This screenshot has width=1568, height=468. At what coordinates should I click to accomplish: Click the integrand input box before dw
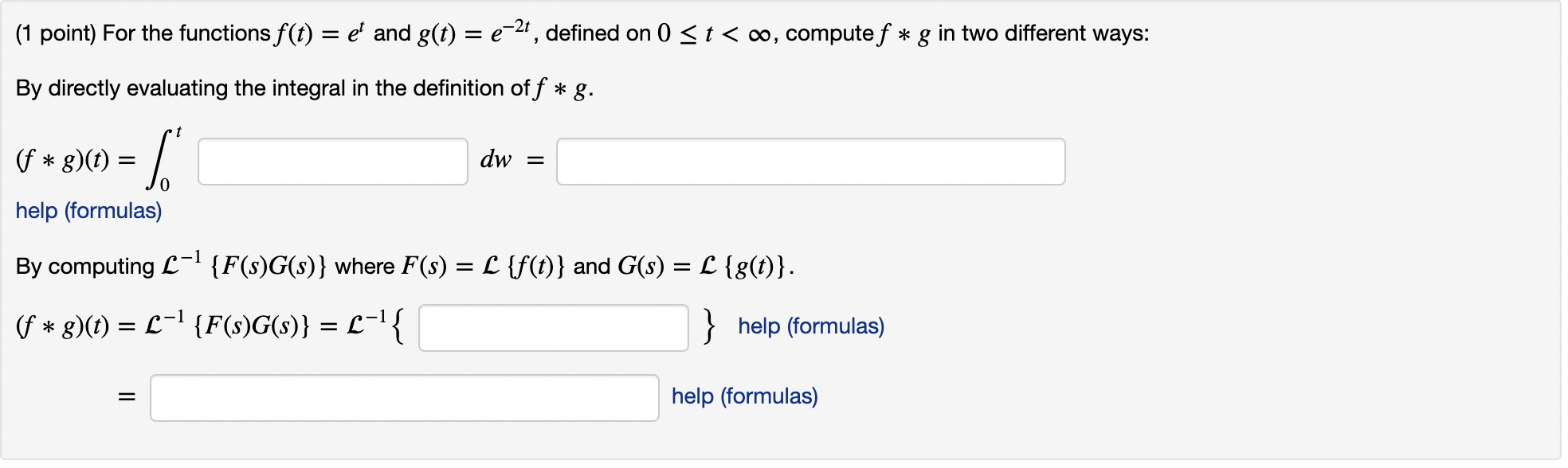click(x=333, y=162)
